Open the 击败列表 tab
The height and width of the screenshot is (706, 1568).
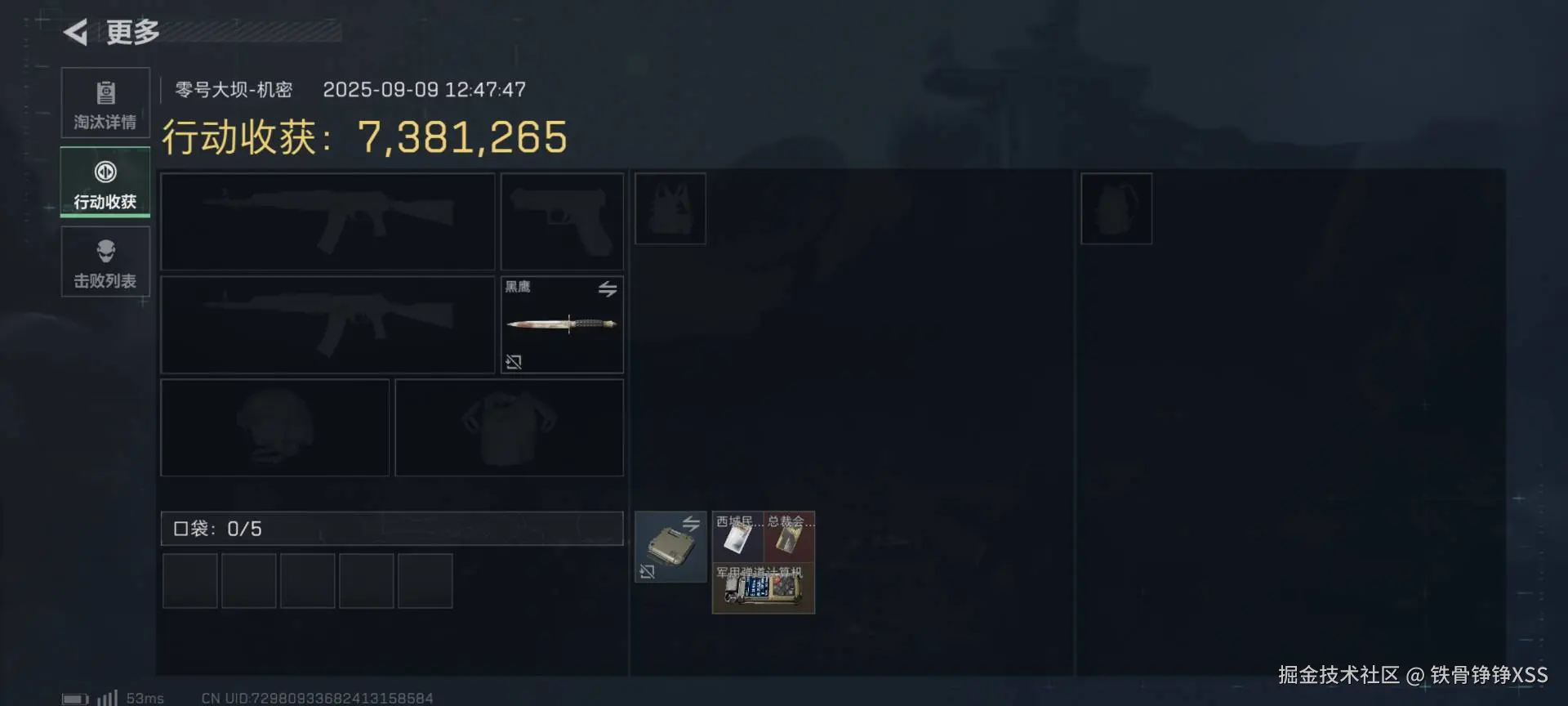(x=105, y=261)
